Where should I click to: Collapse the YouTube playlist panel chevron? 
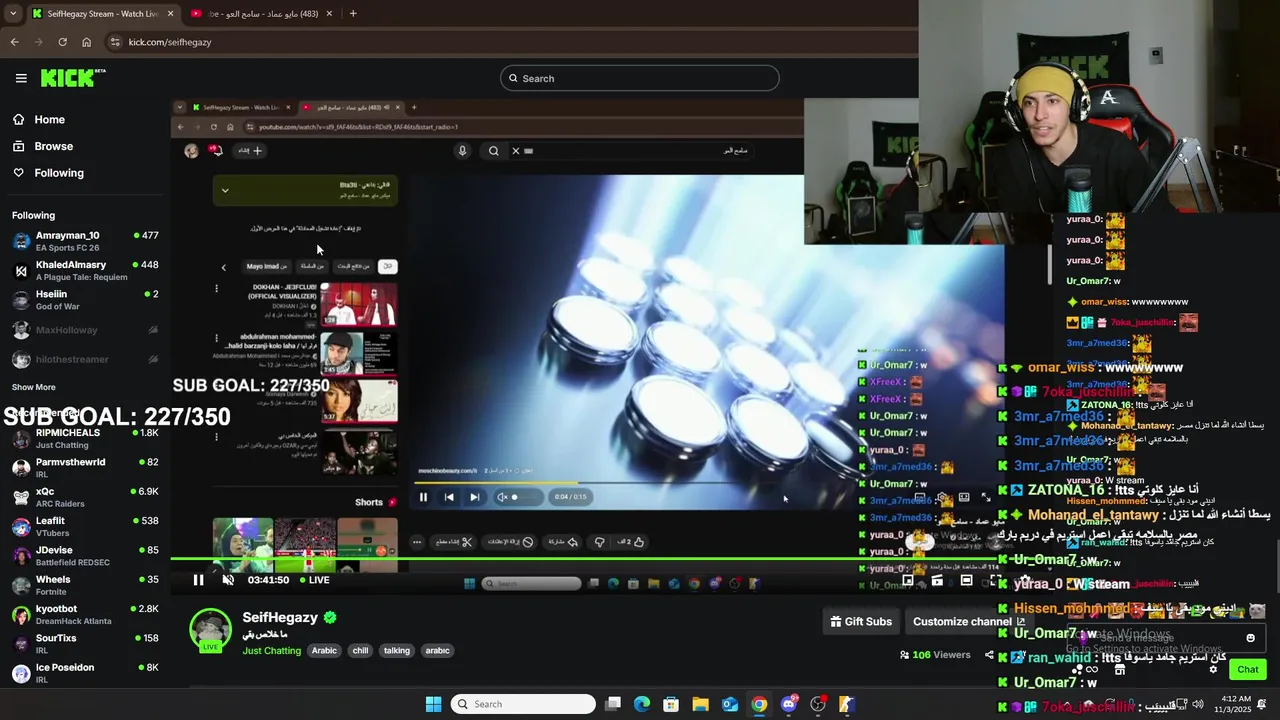coord(225,190)
